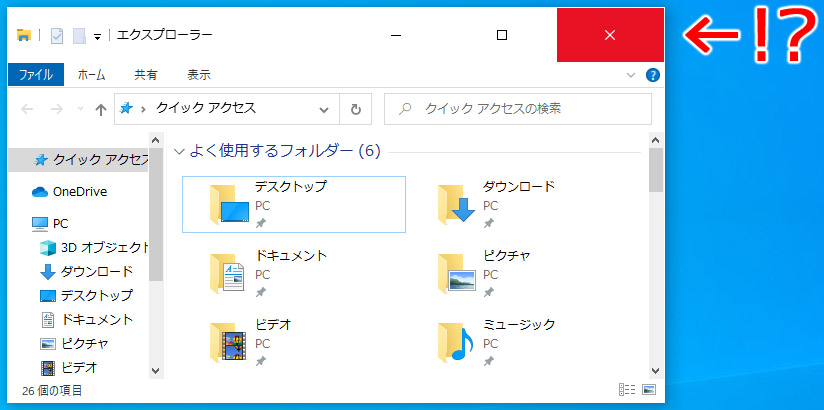Open the recent locations dropdown arrow
The height and width of the screenshot is (410, 824).
(x=80, y=109)
